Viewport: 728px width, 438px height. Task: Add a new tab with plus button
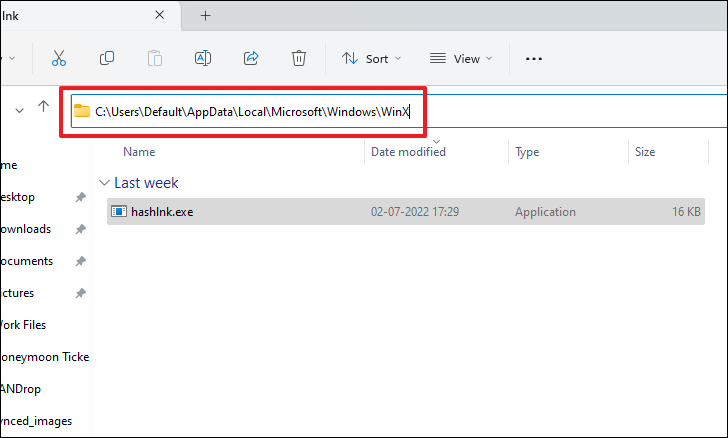(205, 16)
